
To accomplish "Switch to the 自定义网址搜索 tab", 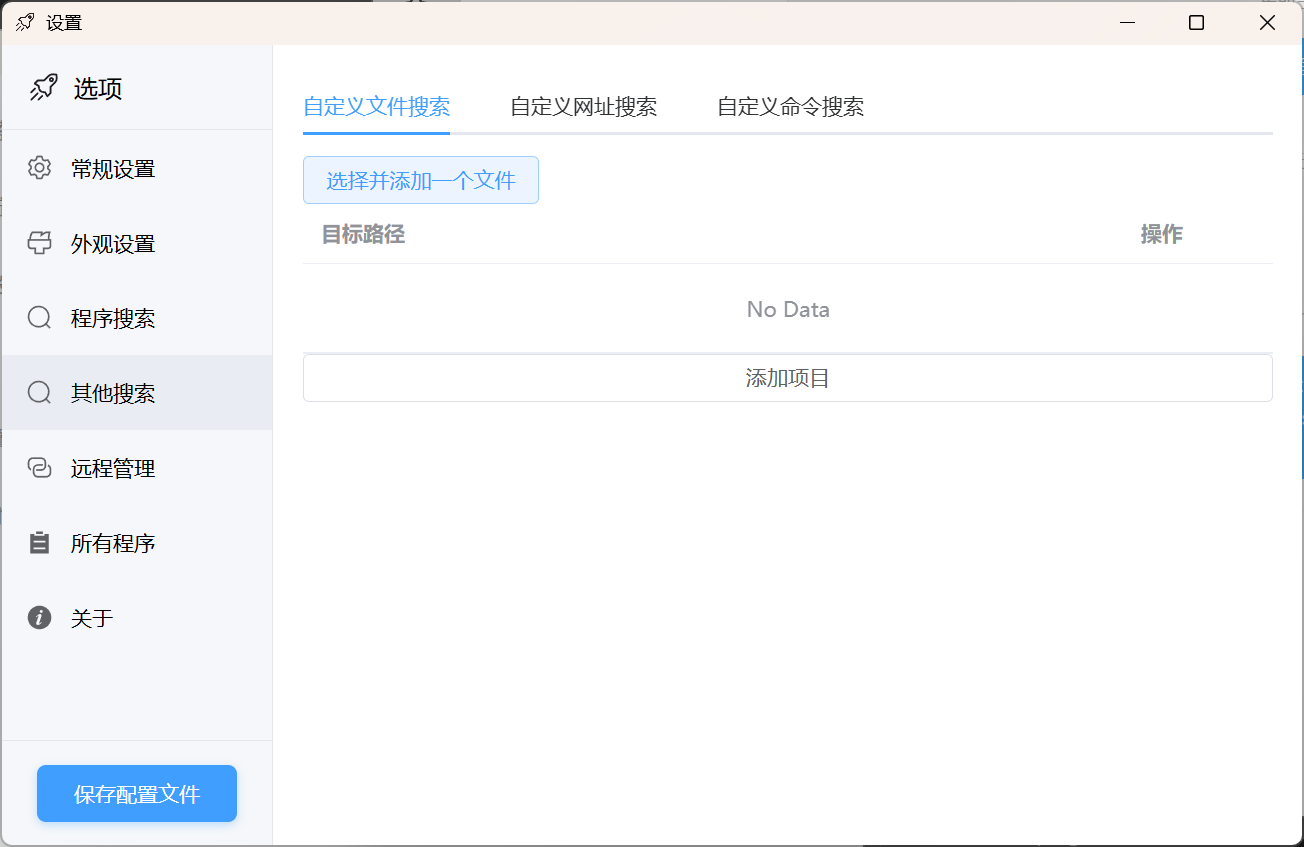I will pyautogui.click(x=583, y=107).
